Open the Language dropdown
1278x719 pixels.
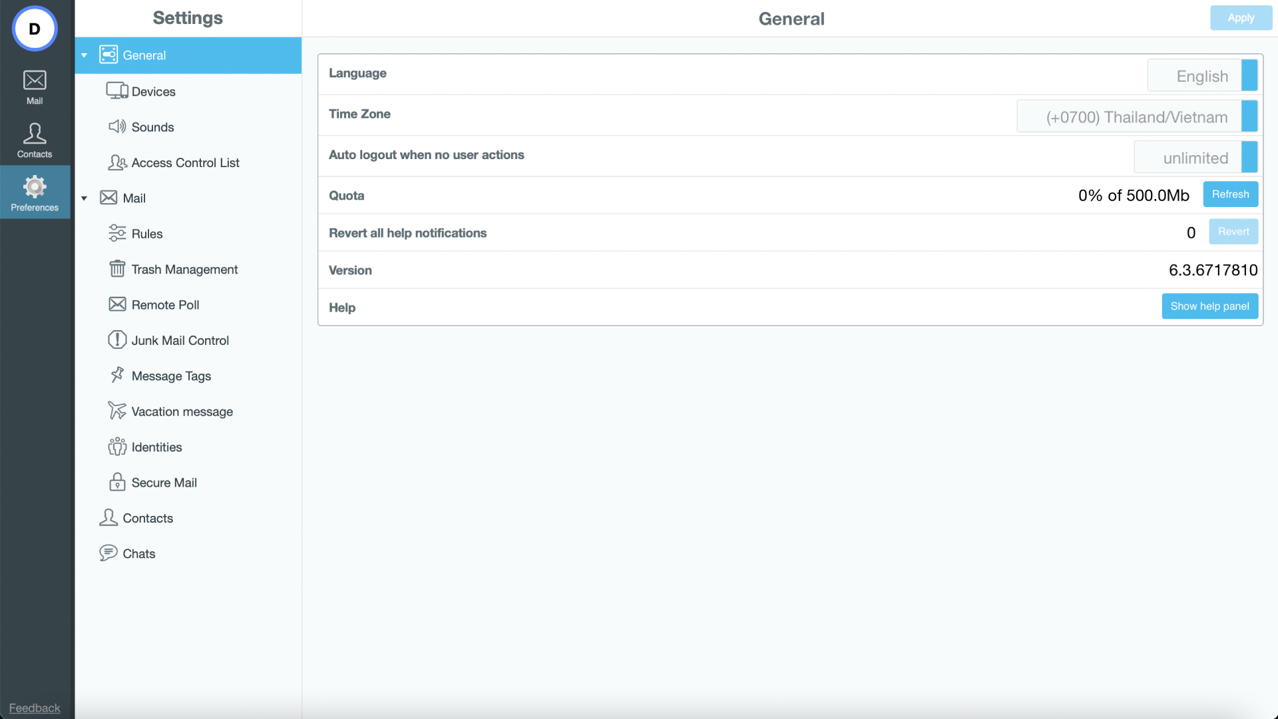coord(1201,76)
